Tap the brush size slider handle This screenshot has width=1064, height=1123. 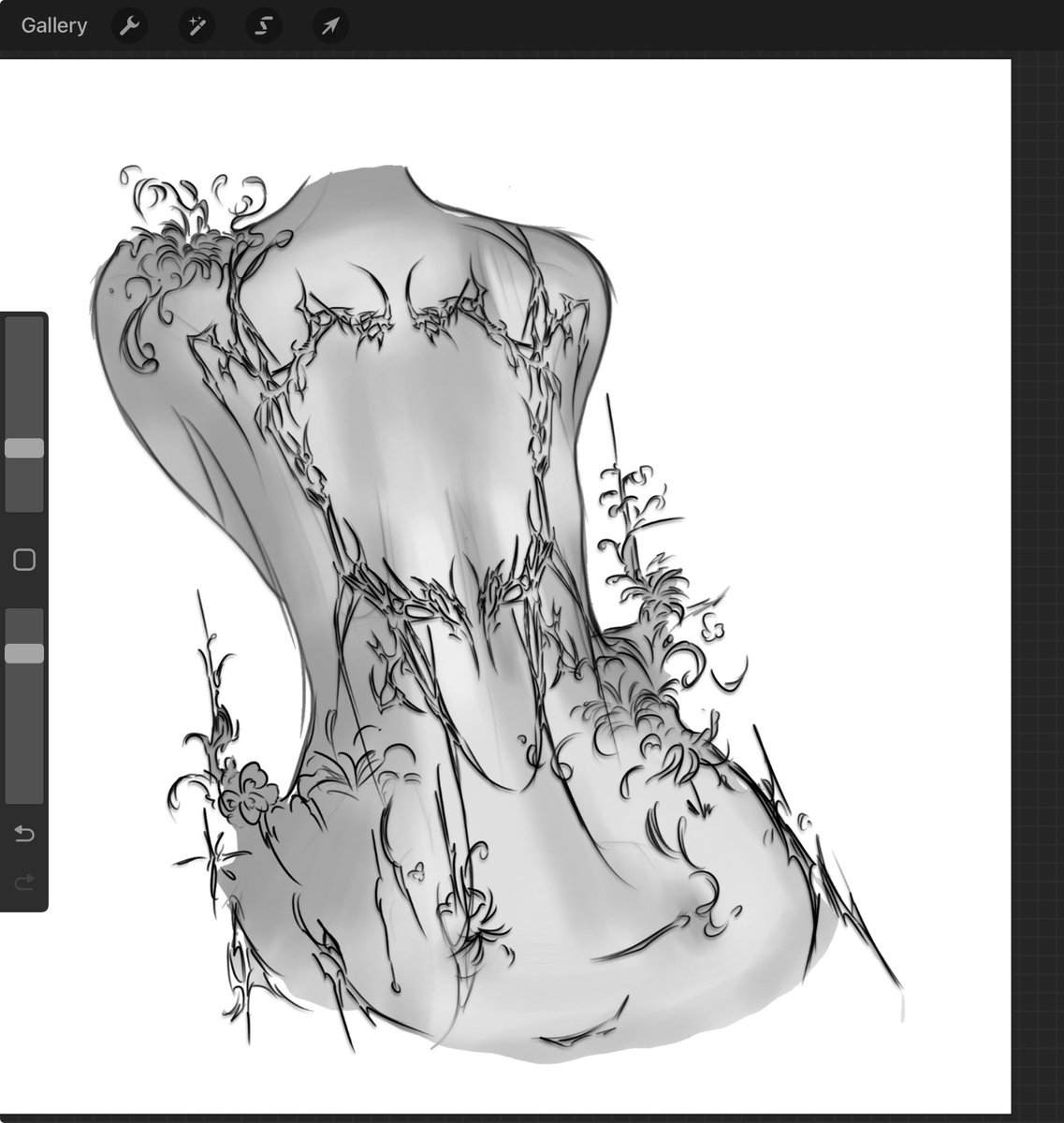coord(25,447)
